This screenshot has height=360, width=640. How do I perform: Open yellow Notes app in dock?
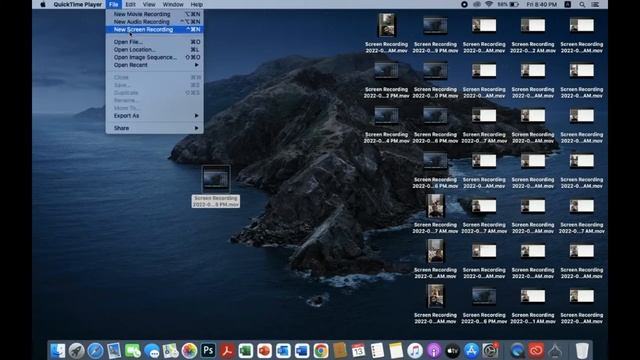coord(396,351)
